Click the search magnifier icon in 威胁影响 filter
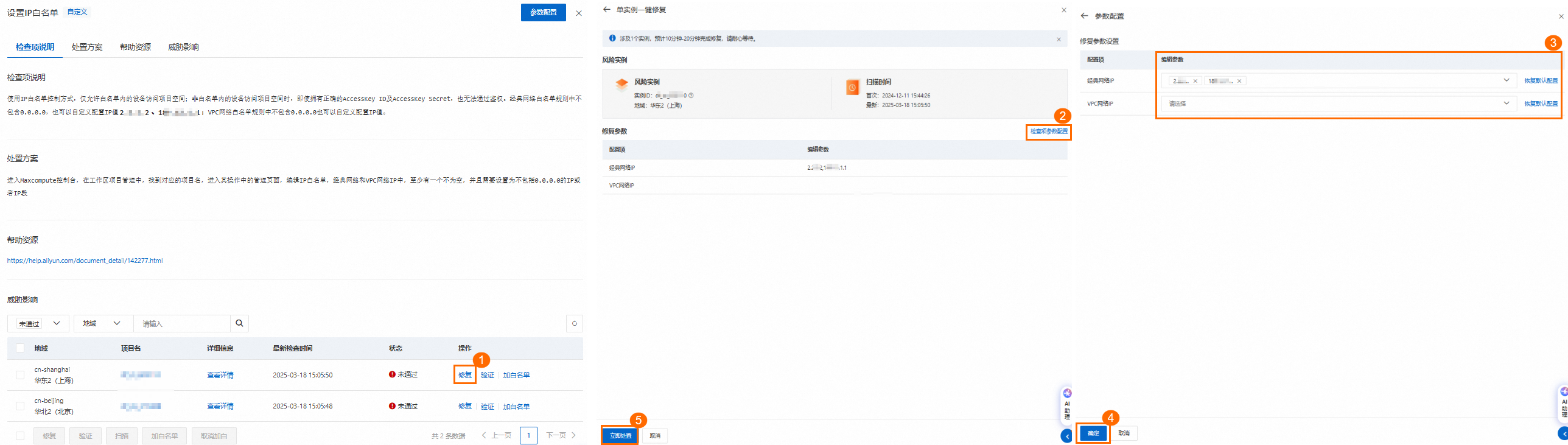Screen dimensions: 1568x445 [x=239, y=323]
